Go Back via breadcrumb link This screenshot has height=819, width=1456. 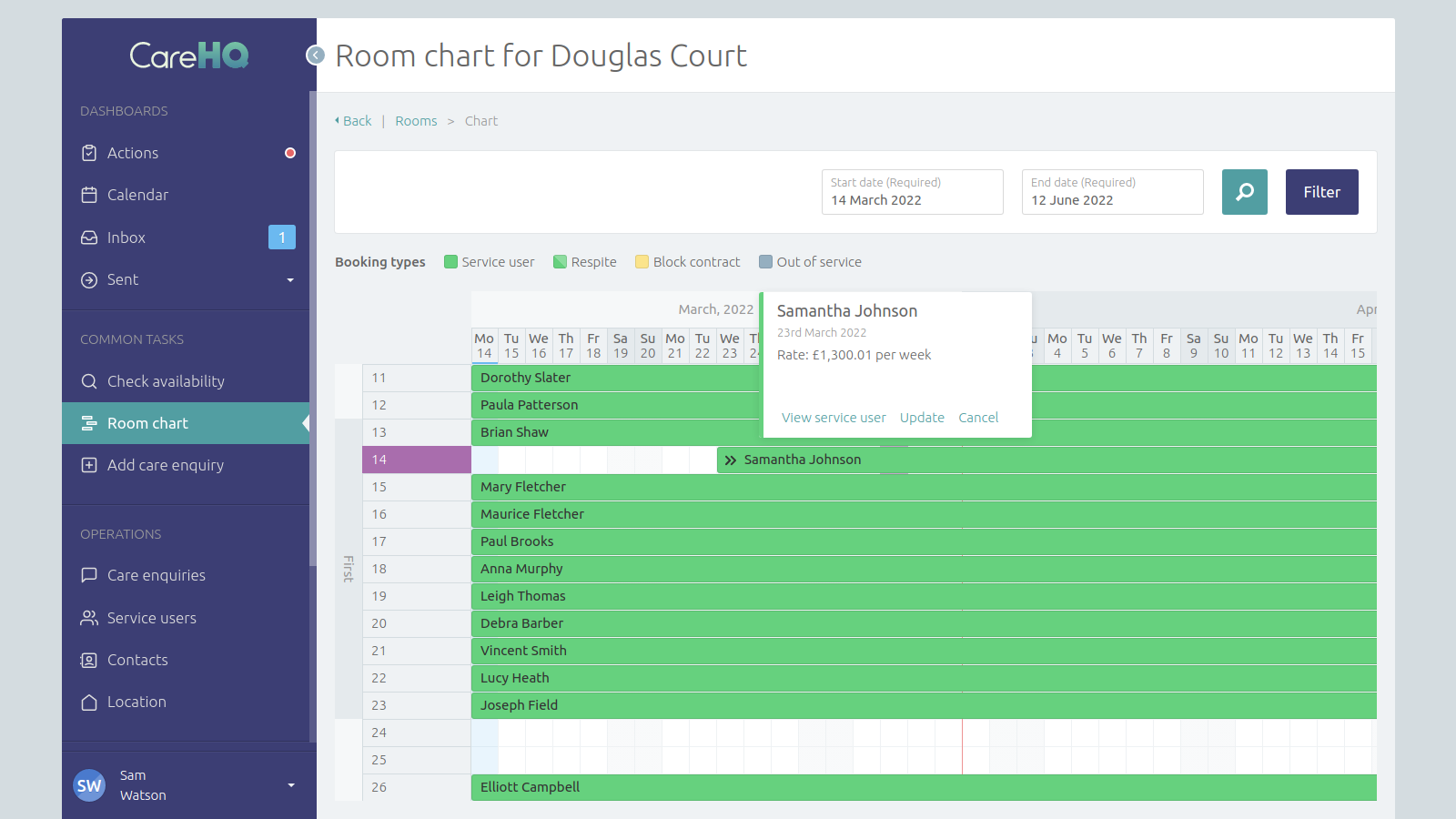click(x=353, y=121)
